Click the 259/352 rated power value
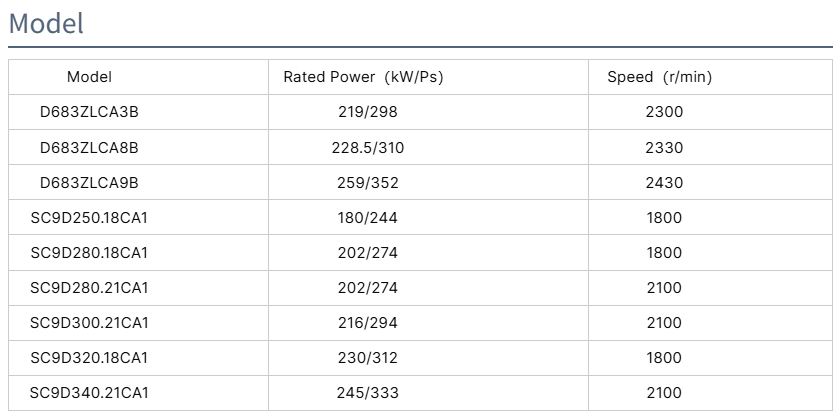The height and width of the screenshot is (415, 840). pyautogui.click(x=368, y=183)
